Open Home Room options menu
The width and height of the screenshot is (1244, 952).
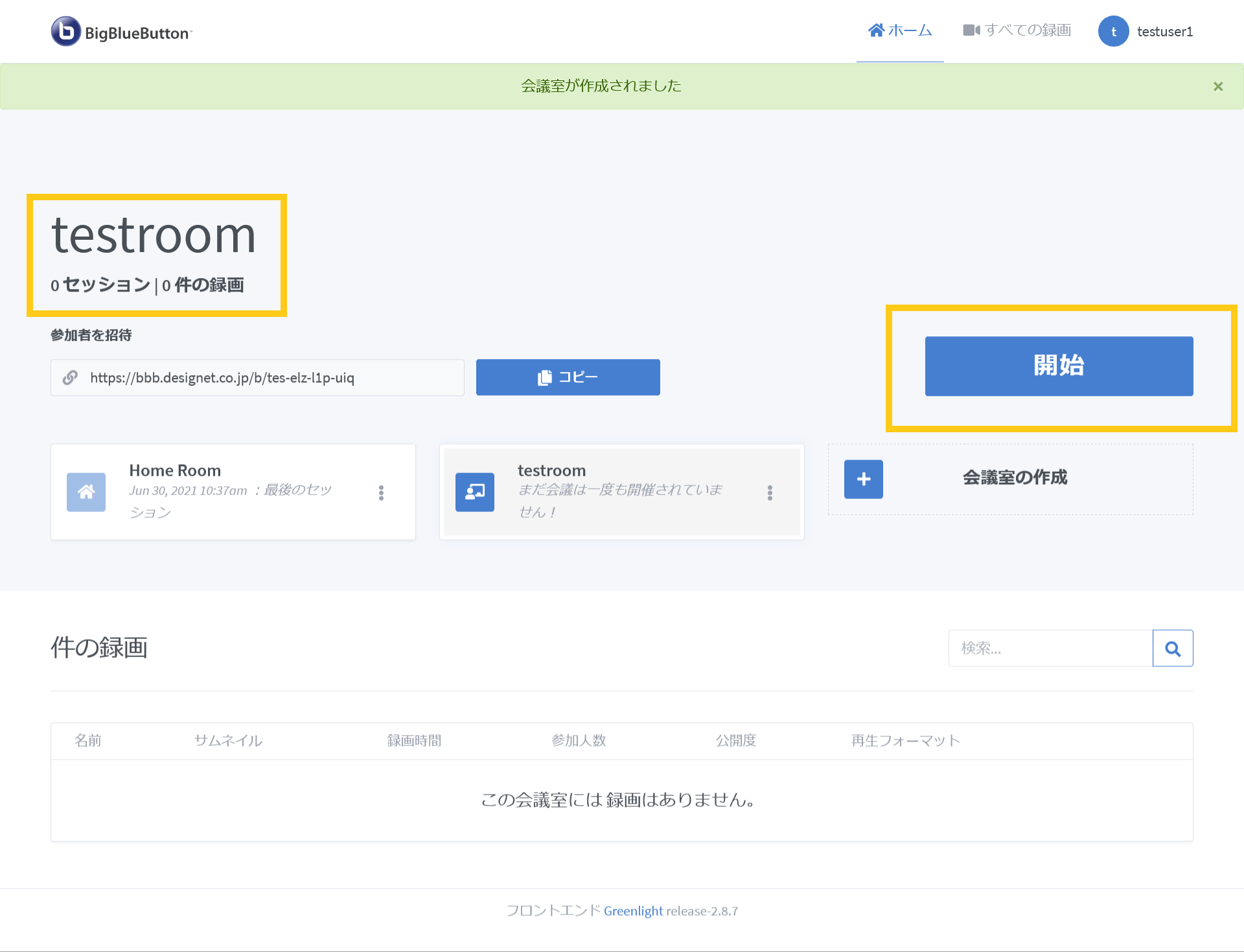click(x=381, y=493)
